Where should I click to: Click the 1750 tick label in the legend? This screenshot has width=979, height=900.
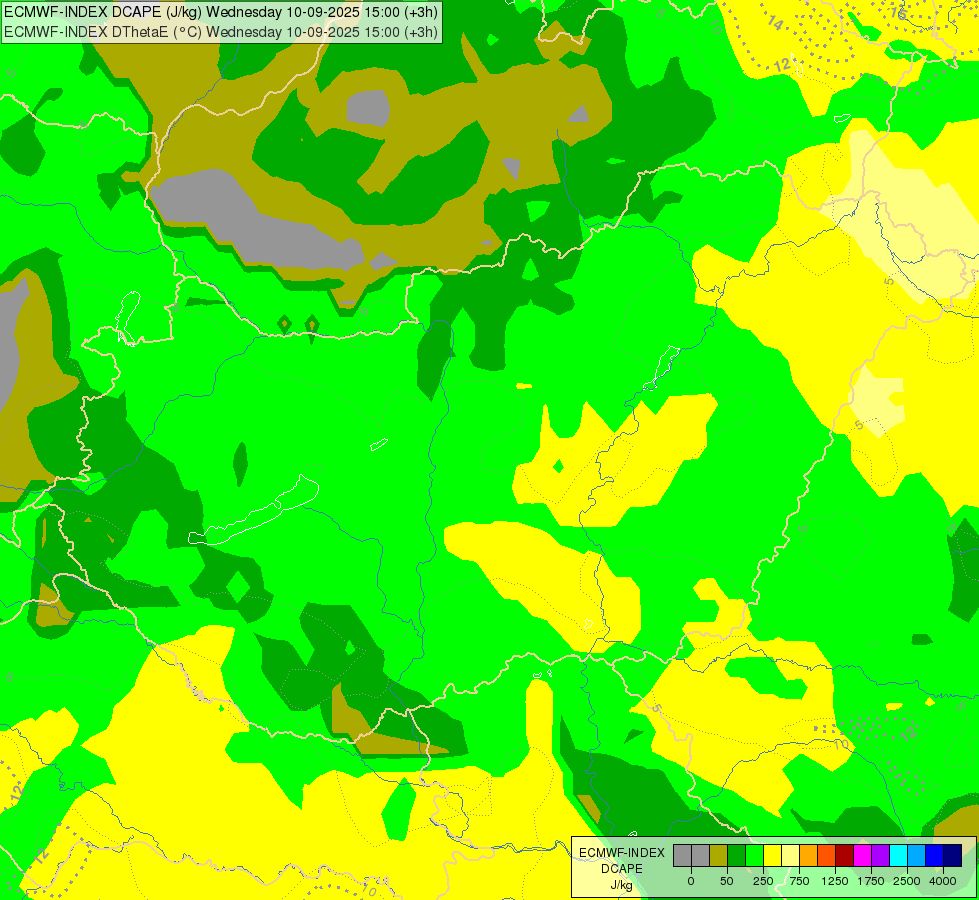(871, 881)
